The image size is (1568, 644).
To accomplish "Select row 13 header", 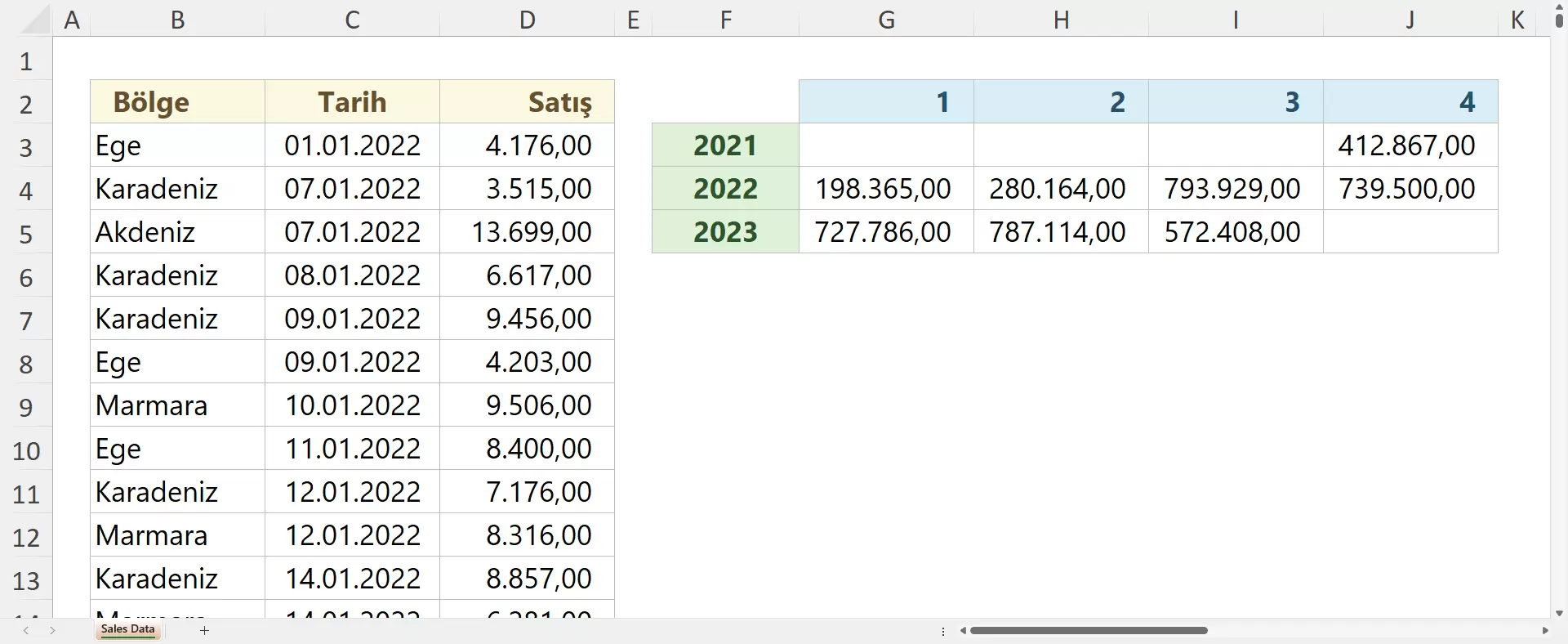I will point(26,580).
